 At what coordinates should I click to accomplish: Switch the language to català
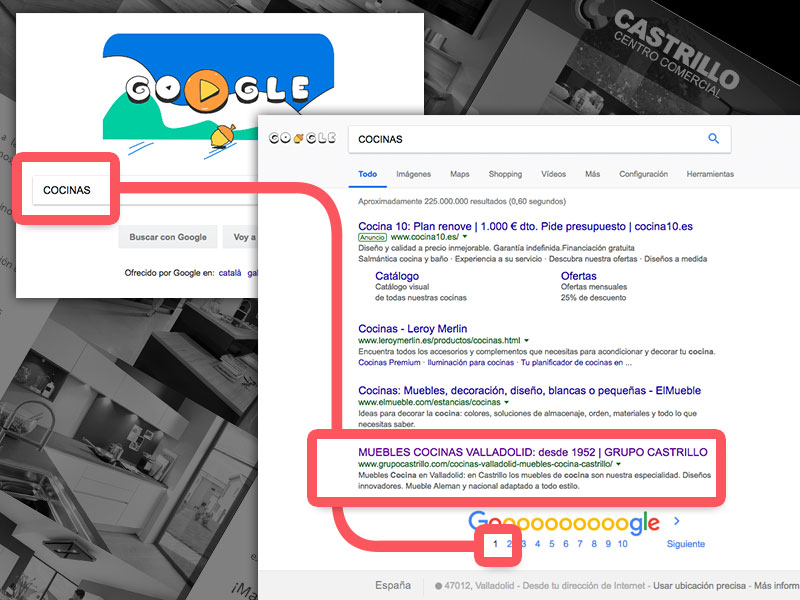pos(230,273)
